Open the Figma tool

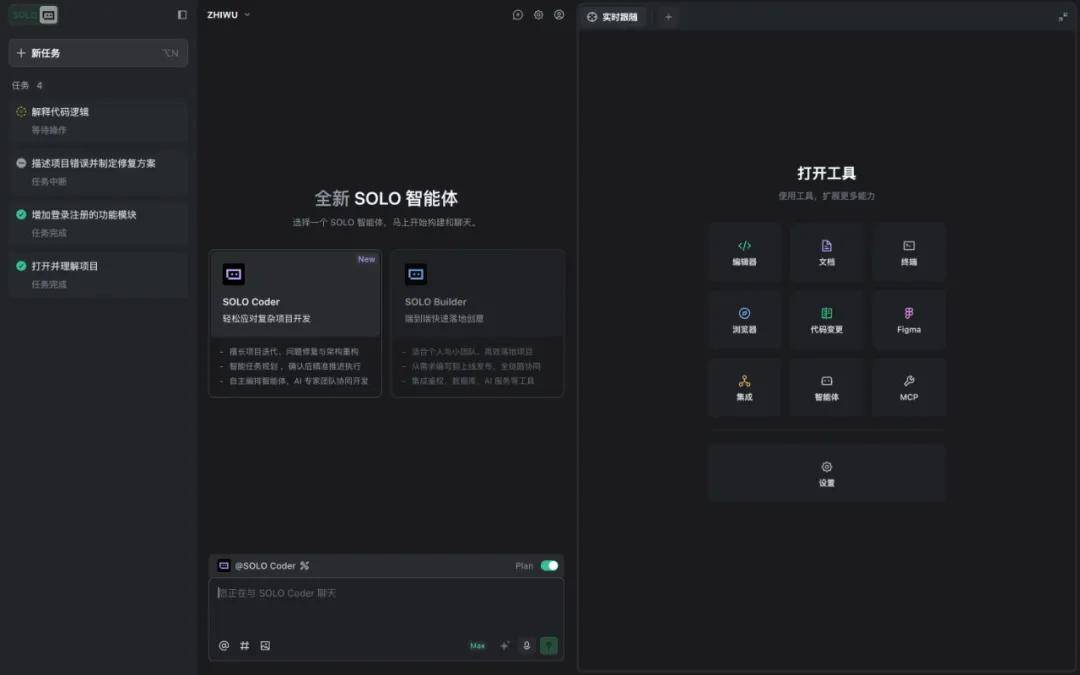click(x=908, y=320)
